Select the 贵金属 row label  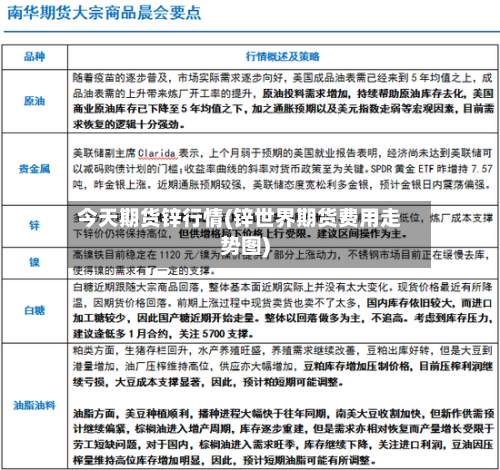[x=34, y=169]
